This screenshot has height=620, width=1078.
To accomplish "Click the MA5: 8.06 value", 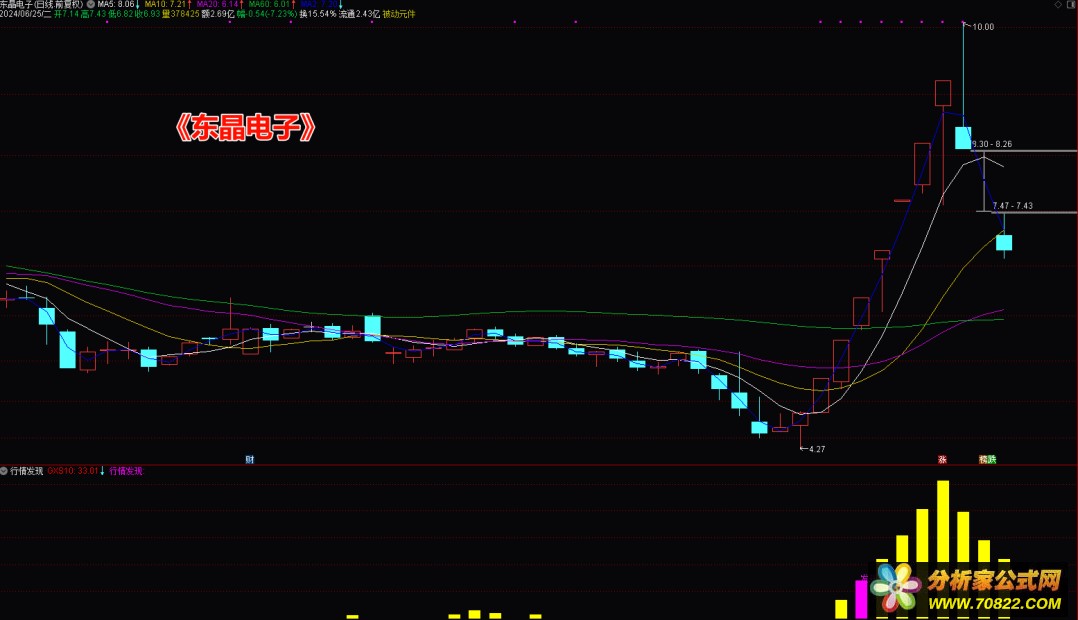I will coord(116,4).
